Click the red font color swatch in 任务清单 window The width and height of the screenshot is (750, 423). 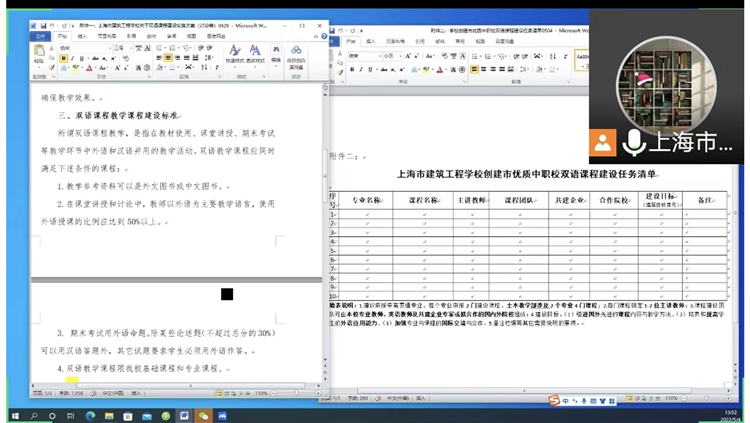(440, 69)
